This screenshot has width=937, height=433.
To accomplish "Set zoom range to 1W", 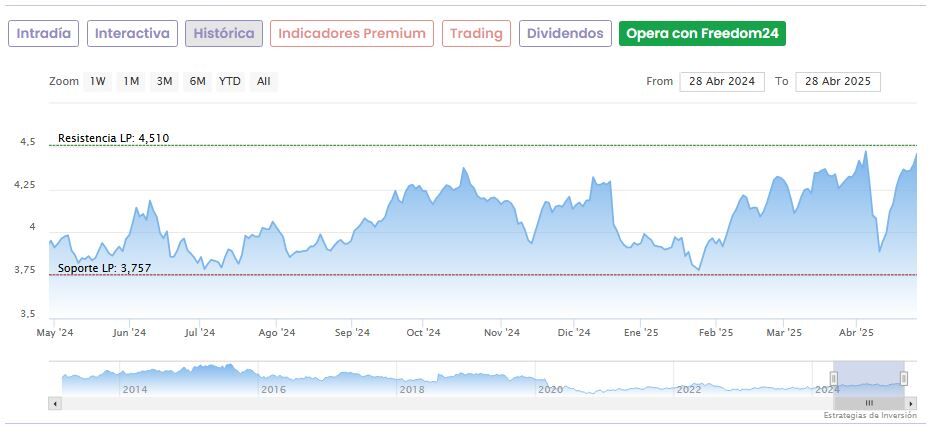I will (x=98, y=82).
